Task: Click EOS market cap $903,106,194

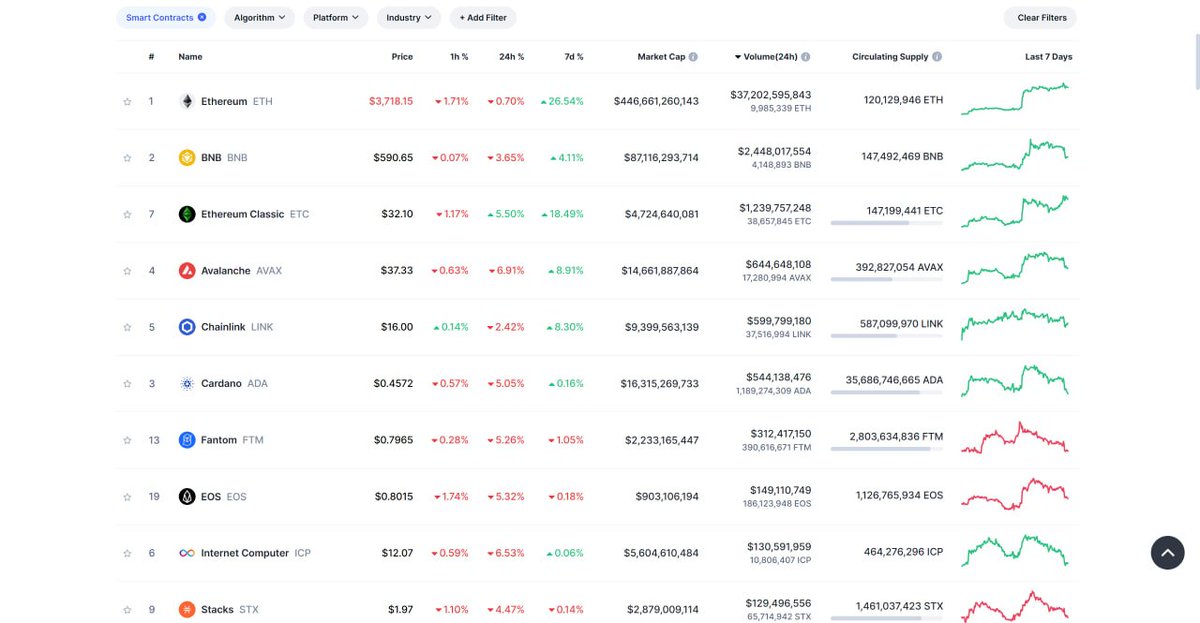Action: (x=667, y=497)
